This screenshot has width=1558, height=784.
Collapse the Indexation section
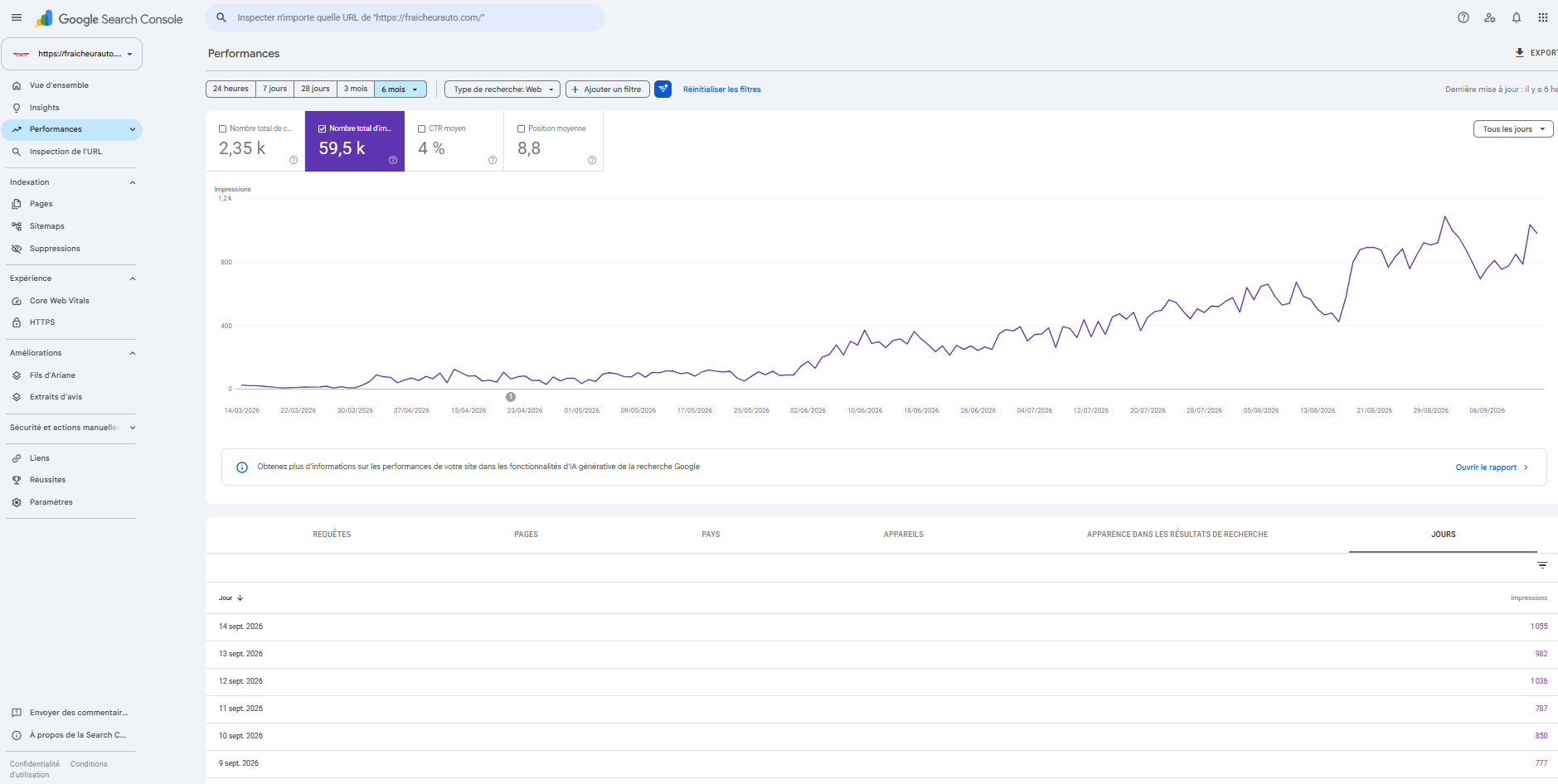pos(133,182)
